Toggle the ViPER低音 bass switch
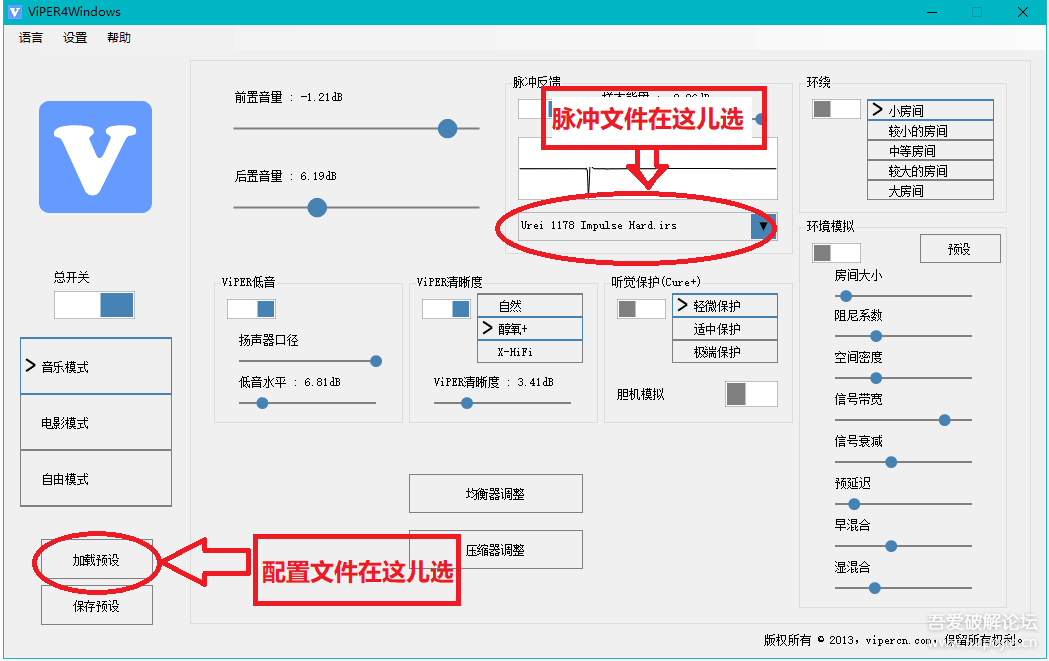Viewport: 1049px width, 661px height. [251, 308]
